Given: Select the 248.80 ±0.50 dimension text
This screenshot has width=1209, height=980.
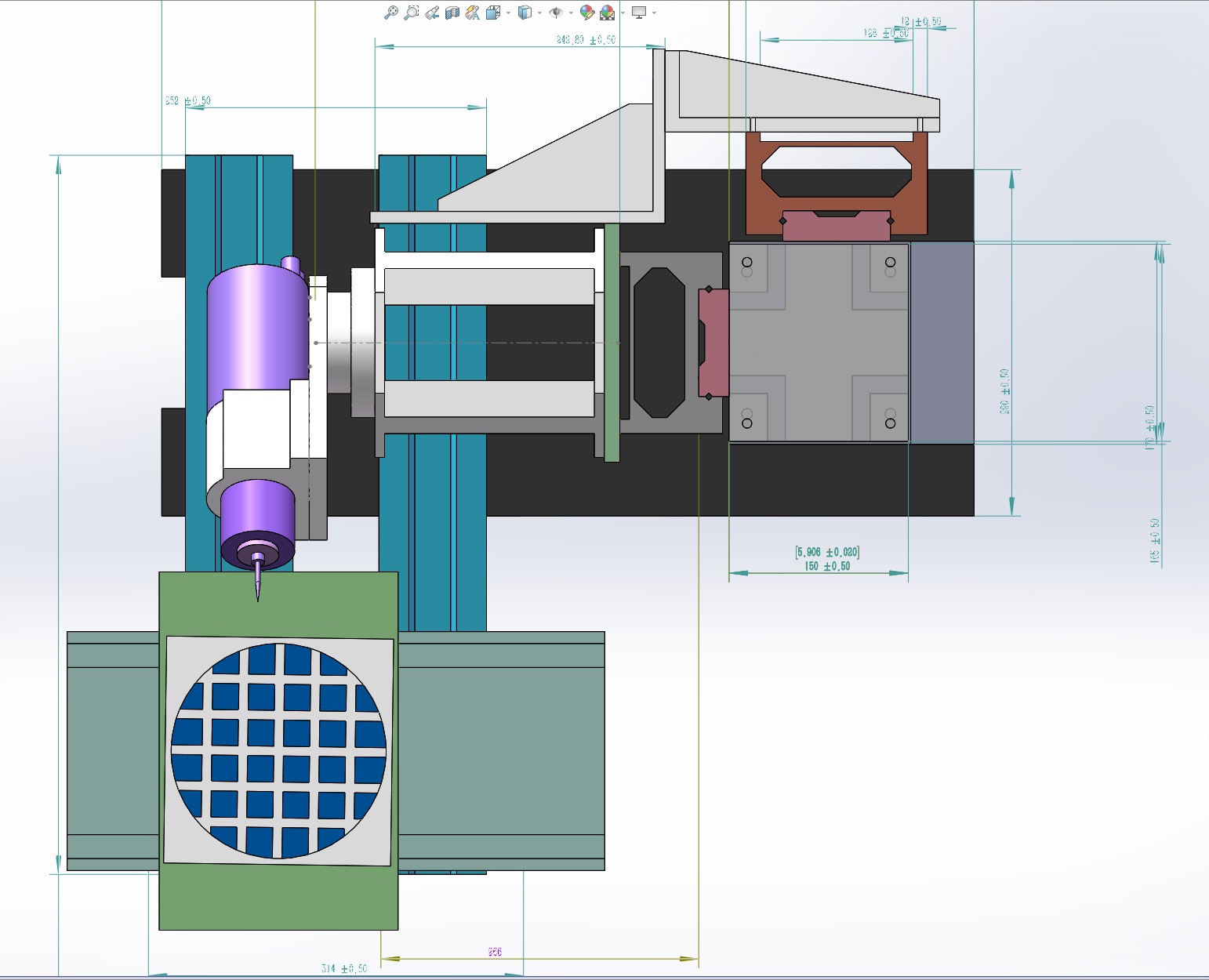Looking at the screenshot, I should pyautogui.click(x=586, y=40).
